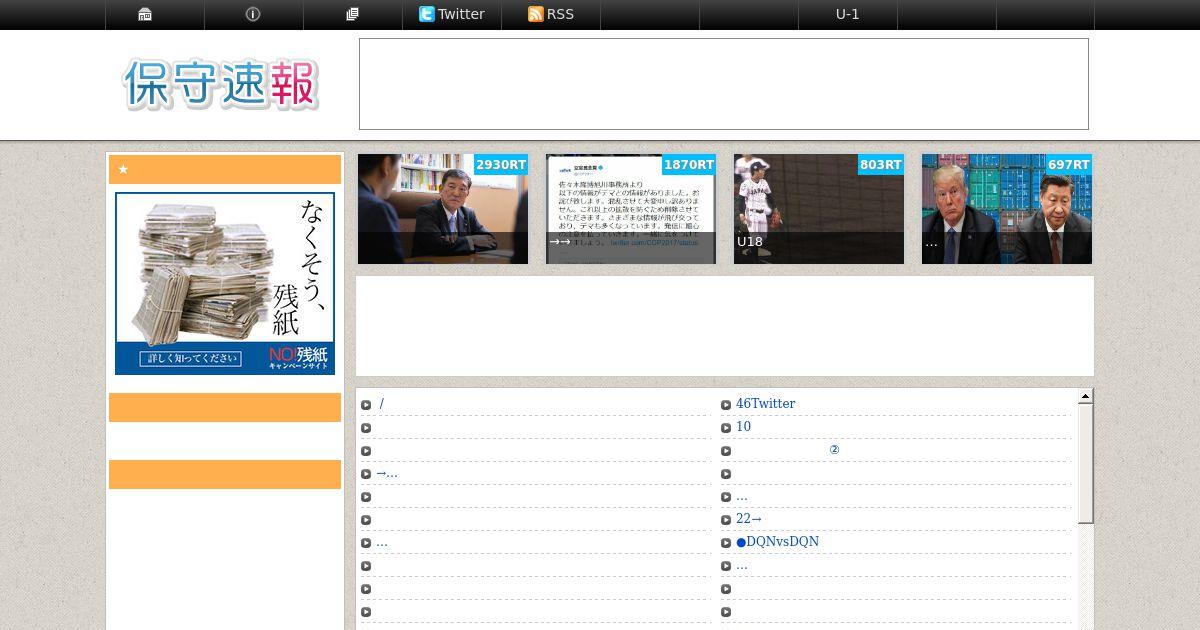The height and width of the screenshot is (630, 1200).
Task: Open the info circle icon in navigation bar
Action: pyautogui.click(x=253, y=14)
